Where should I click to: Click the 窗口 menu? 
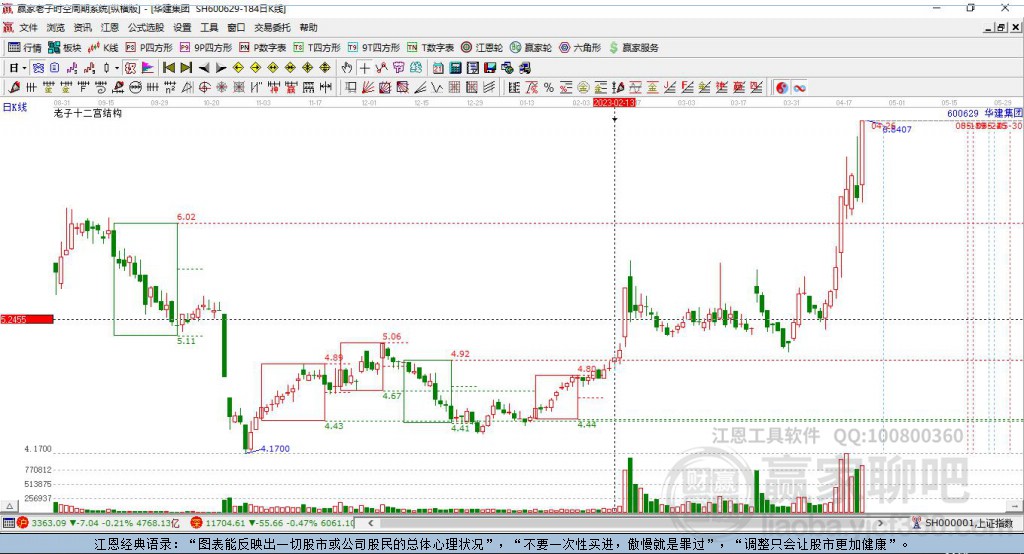coord(236,27)
